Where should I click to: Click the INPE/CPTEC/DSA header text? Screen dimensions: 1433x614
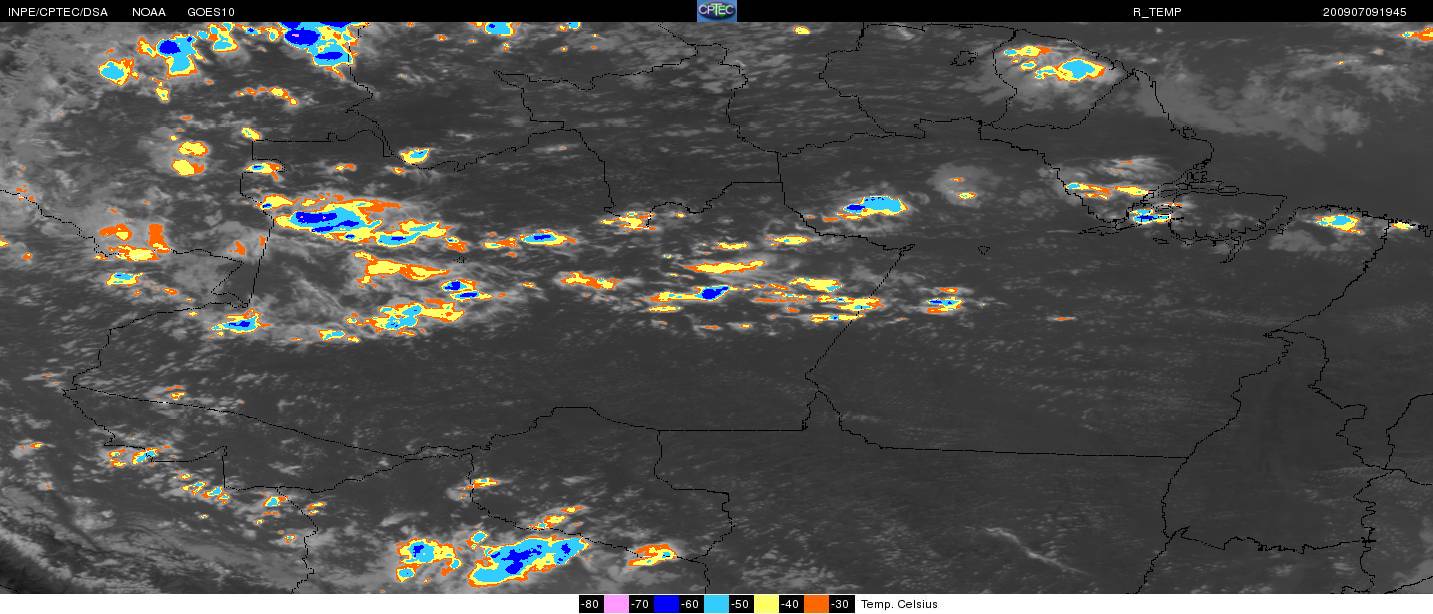(x=57, y=12)
